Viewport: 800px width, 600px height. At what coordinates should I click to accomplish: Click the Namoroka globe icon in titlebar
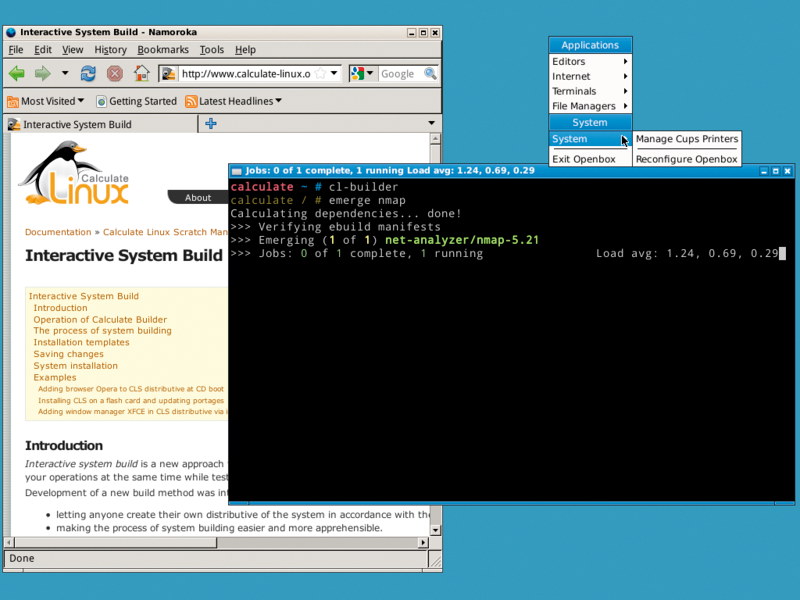point(11,32)
